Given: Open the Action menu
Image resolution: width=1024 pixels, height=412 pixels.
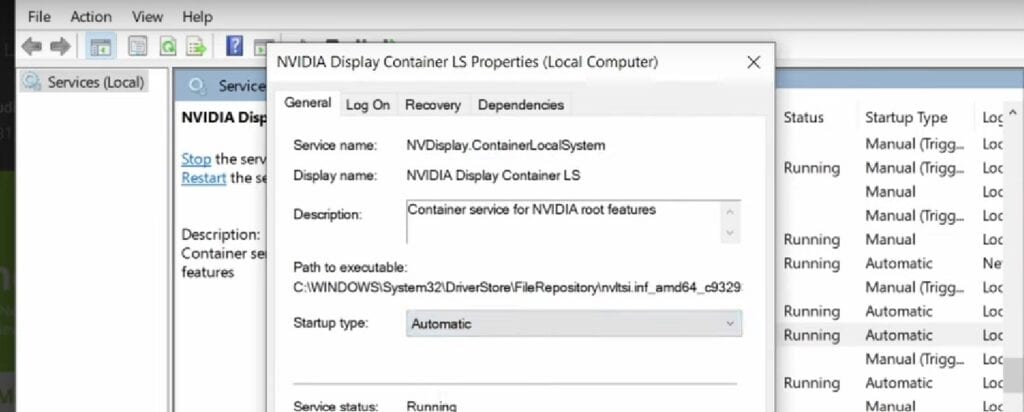Looking at the screenshot, I should [91, 16].
